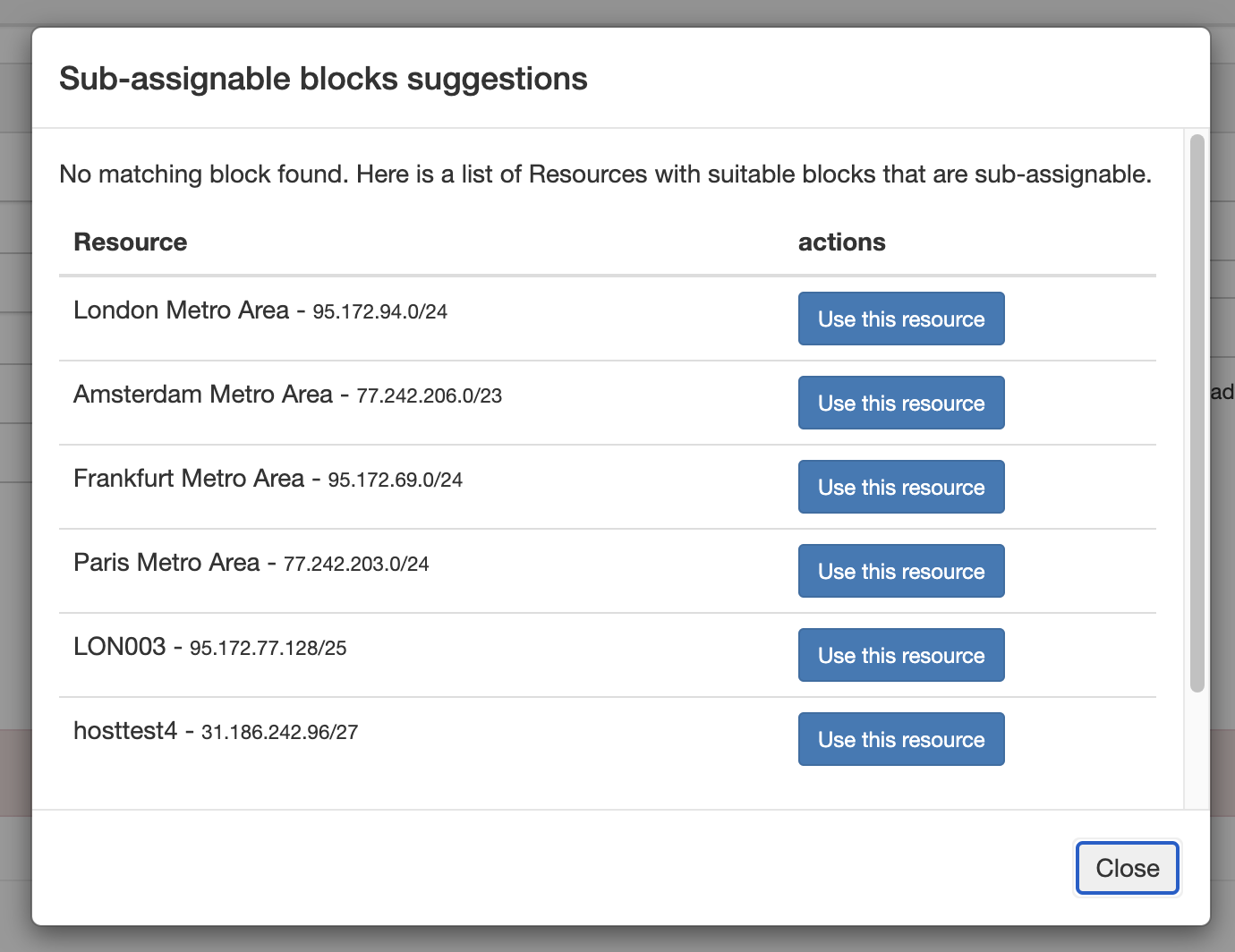The image size is (1235, 952).
Task: Use the Amsterdam Metro Area resource
Action: tap(900, 403)
